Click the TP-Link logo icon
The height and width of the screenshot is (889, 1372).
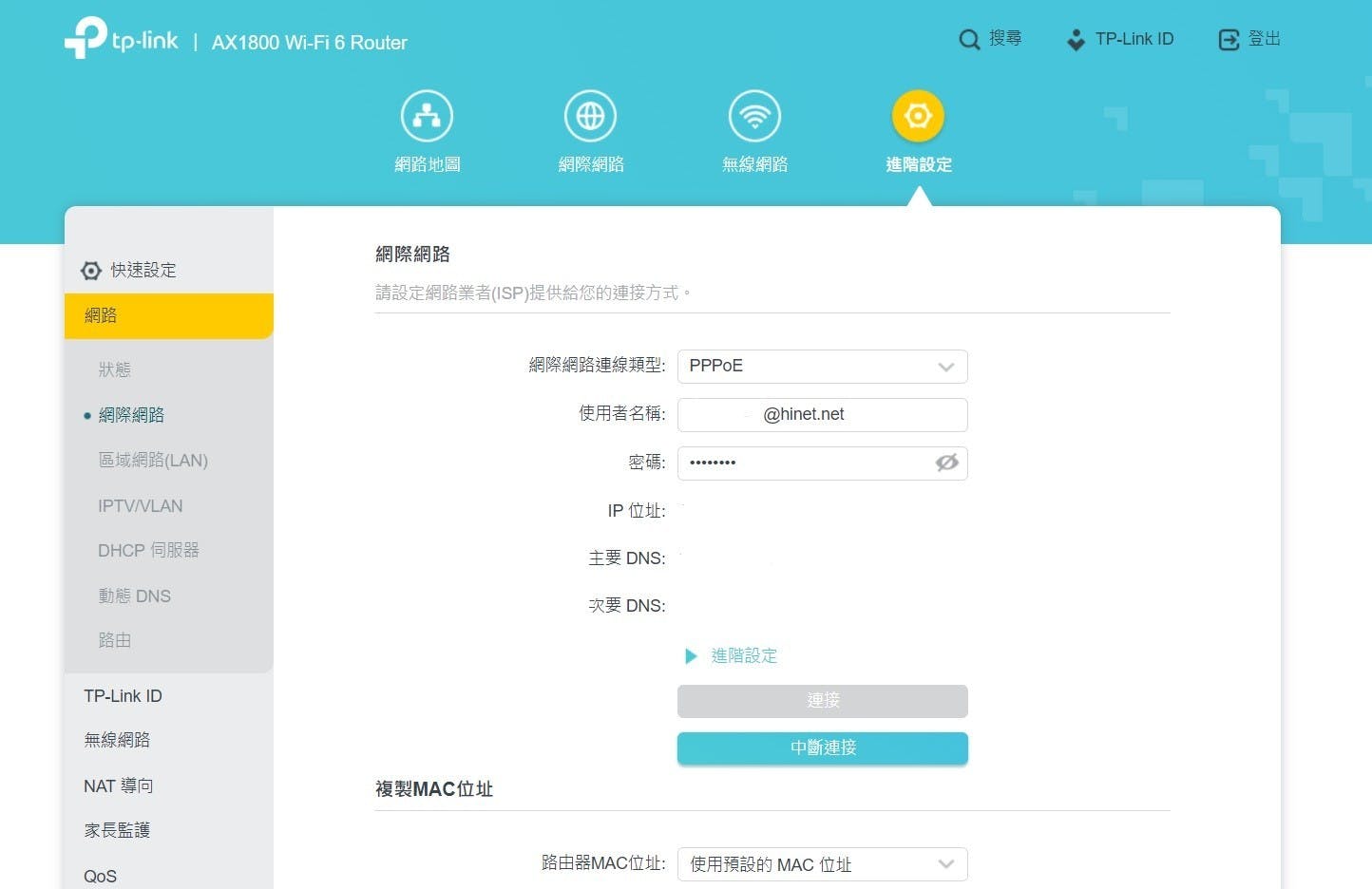click(x=86, y=38)
